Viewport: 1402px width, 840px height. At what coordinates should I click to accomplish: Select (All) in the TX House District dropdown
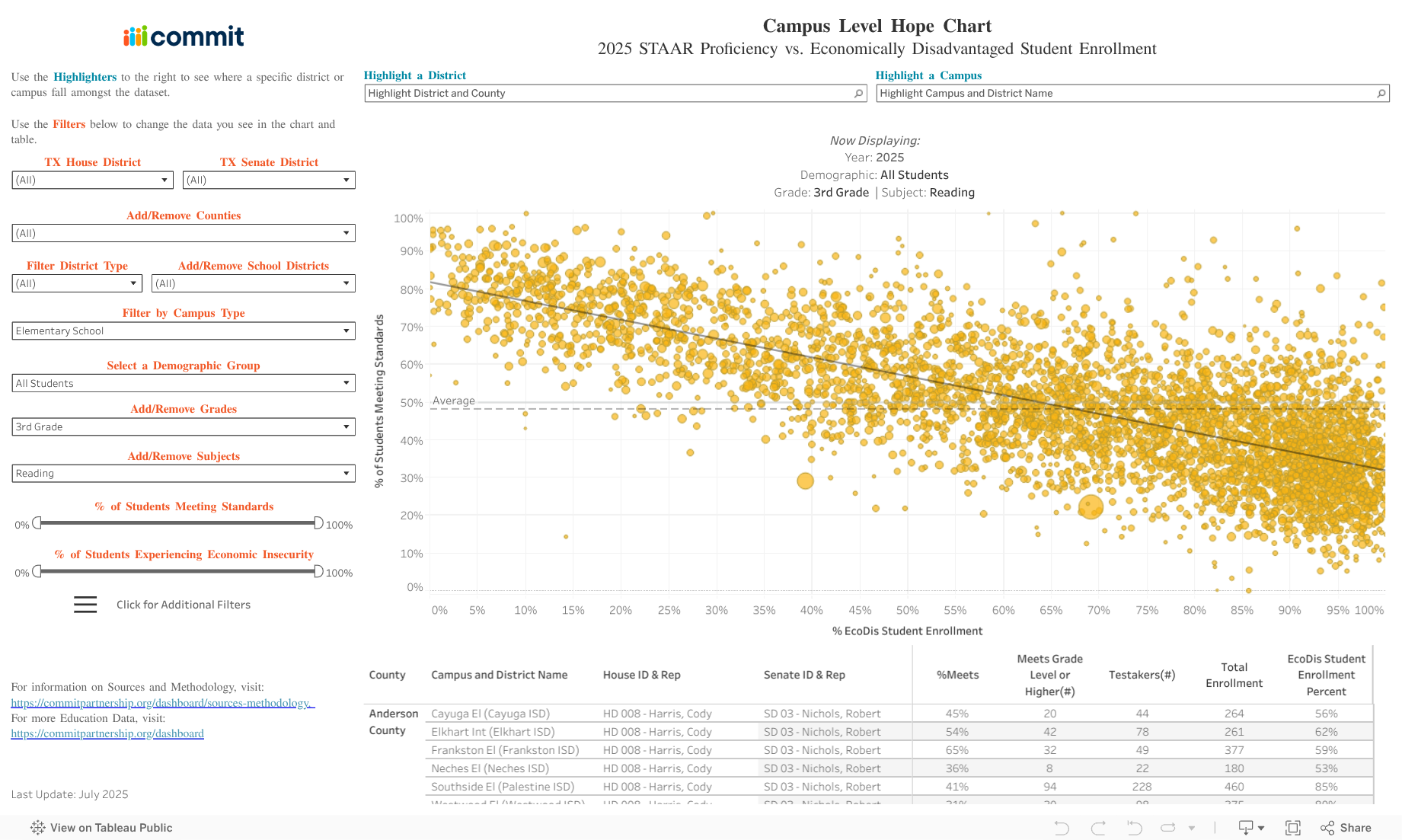(91, 180)
